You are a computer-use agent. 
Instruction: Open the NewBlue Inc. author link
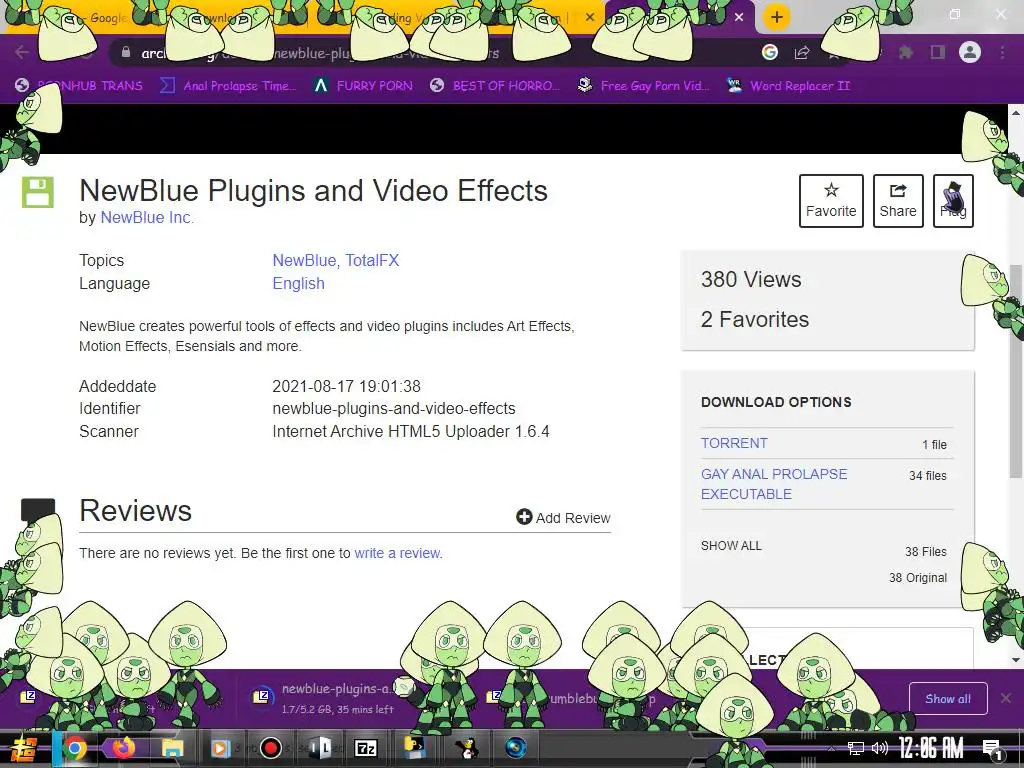[147, 217]
